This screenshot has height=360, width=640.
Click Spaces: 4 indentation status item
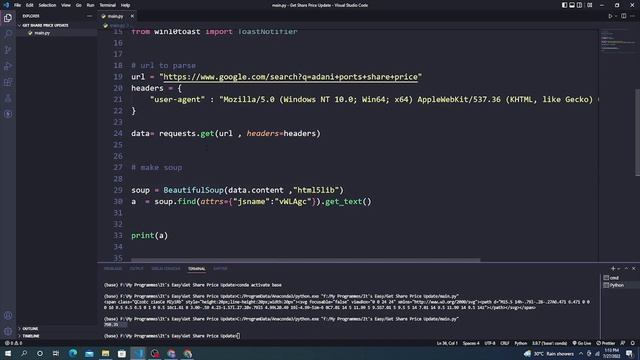click(471, 343)
